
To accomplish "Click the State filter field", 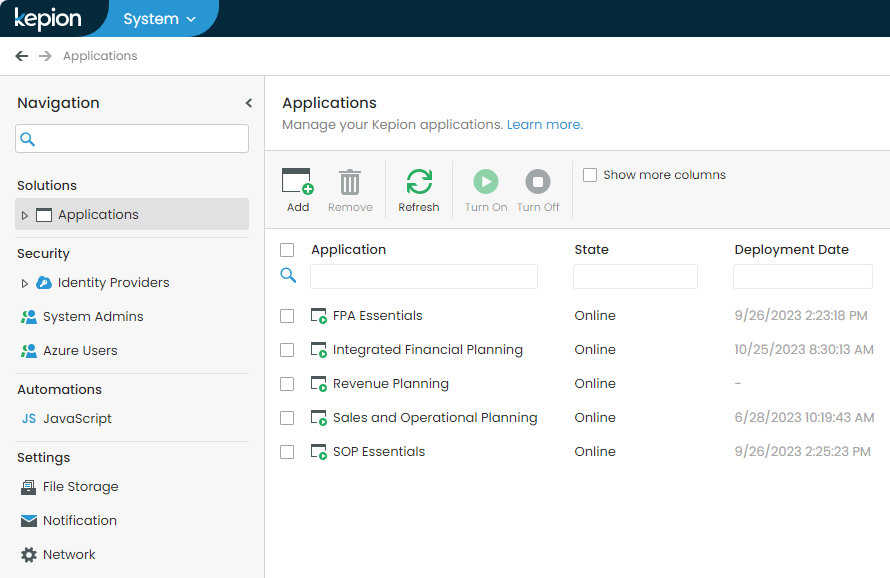I will tap(635, 277).
